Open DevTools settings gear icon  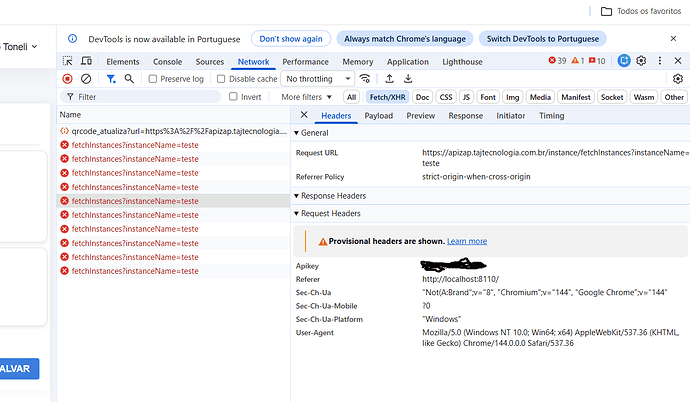coord(641,61)
